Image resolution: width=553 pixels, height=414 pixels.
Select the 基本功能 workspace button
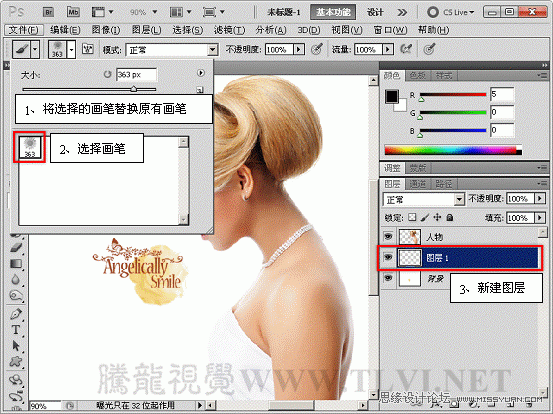(333, 12)
